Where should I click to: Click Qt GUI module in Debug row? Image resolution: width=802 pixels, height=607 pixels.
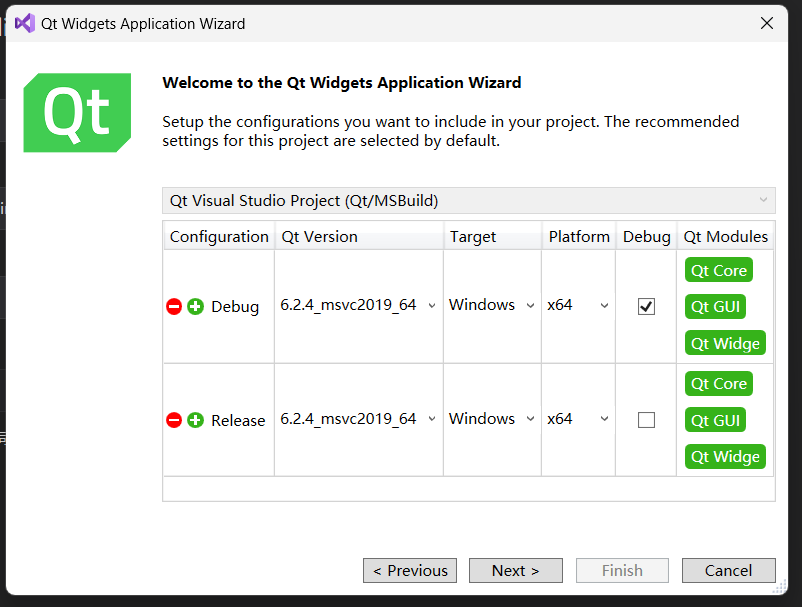[715, 306]
